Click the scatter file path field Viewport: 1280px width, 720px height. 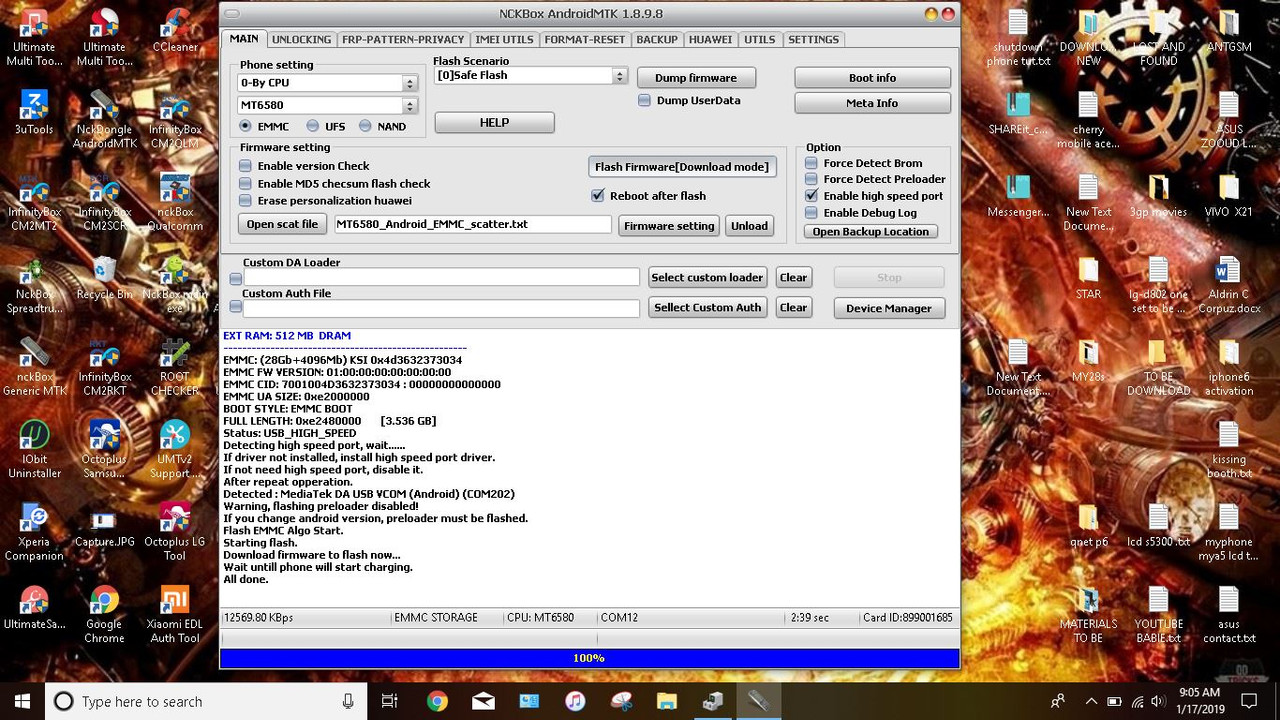pos(473,225)
